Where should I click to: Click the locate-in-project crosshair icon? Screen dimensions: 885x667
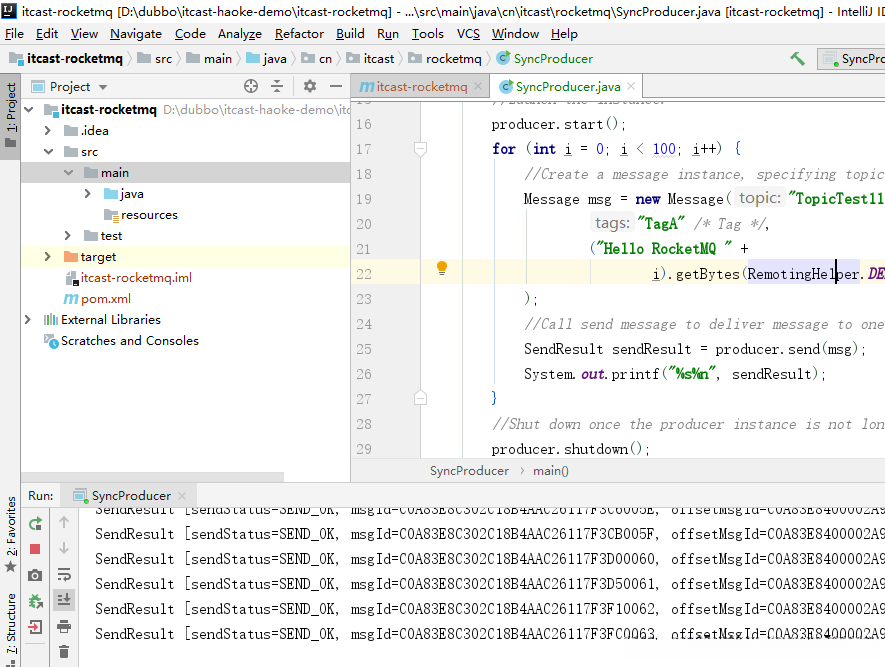(251, 87)
